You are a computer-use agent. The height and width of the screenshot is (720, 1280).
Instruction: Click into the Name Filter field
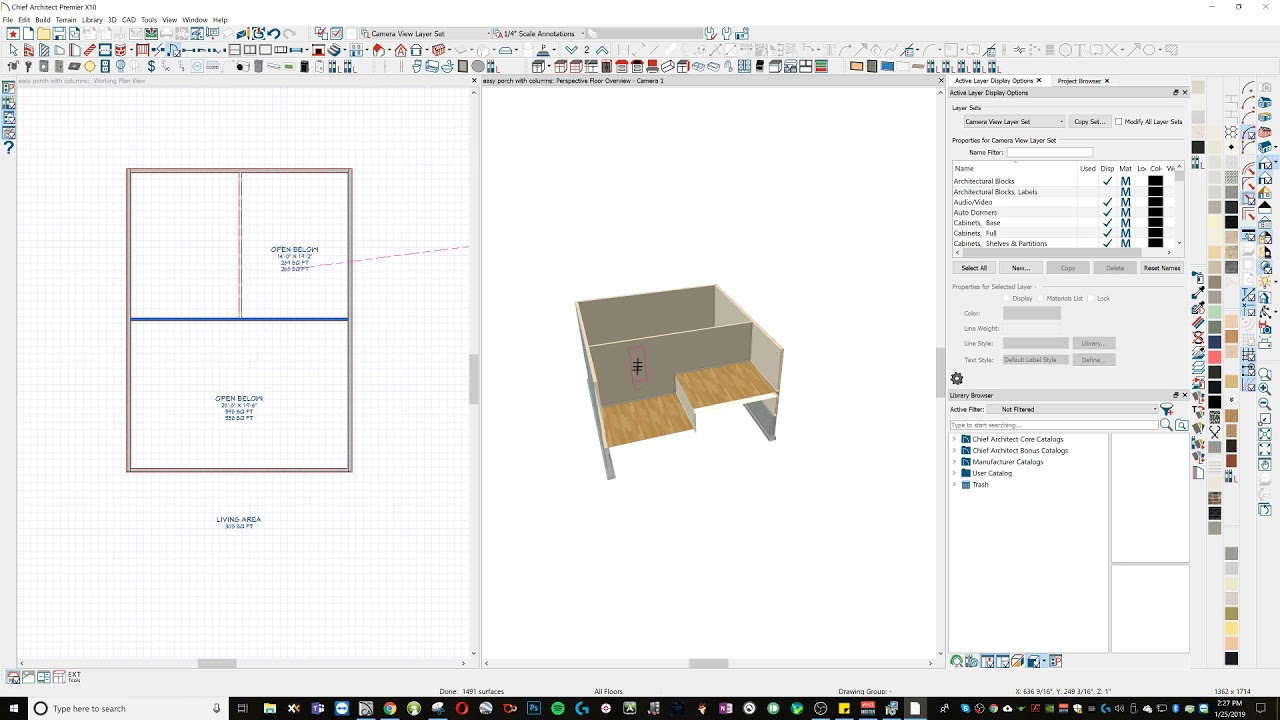(x=1049, y=152)
